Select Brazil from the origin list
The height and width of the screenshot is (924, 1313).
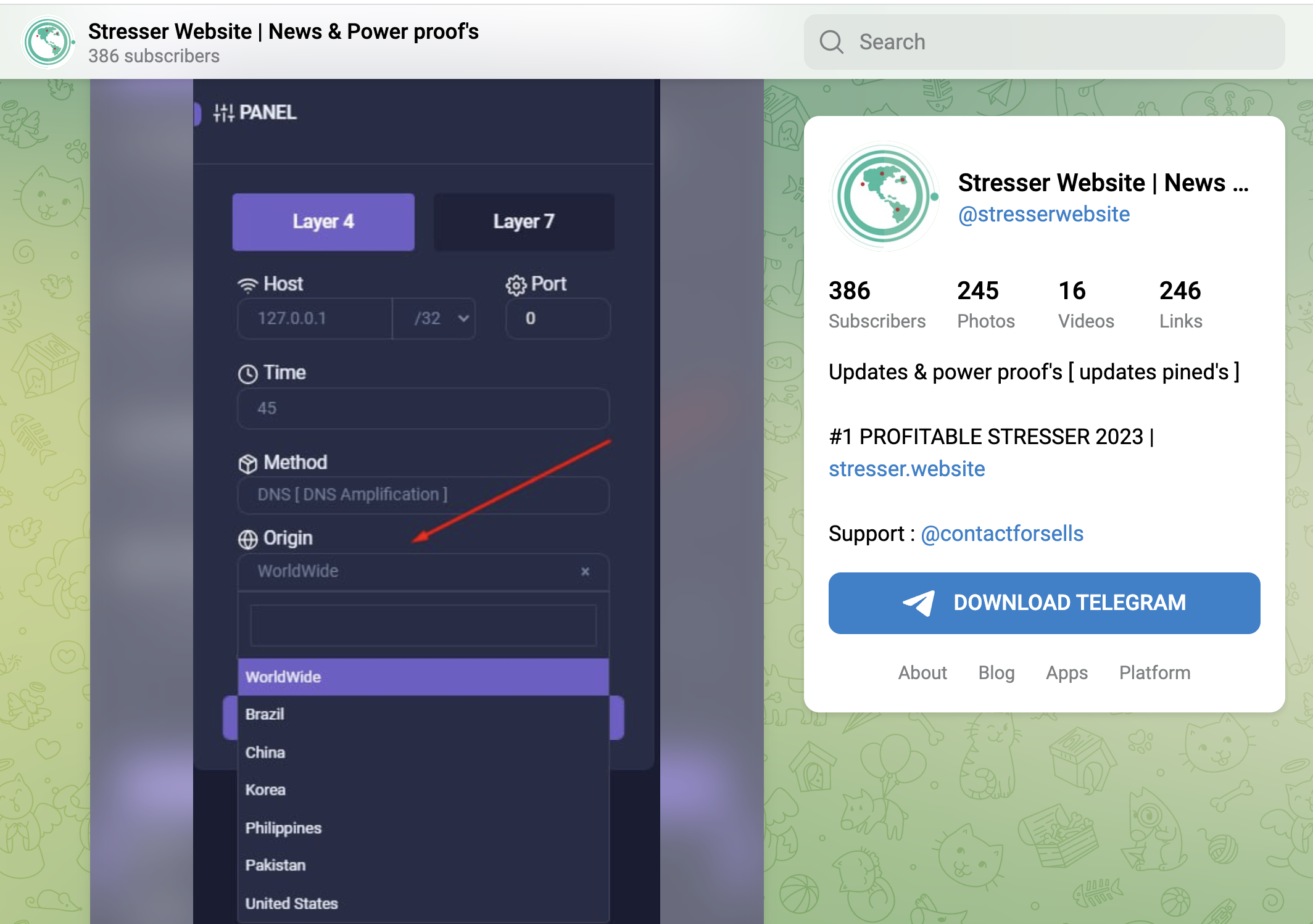264,714
